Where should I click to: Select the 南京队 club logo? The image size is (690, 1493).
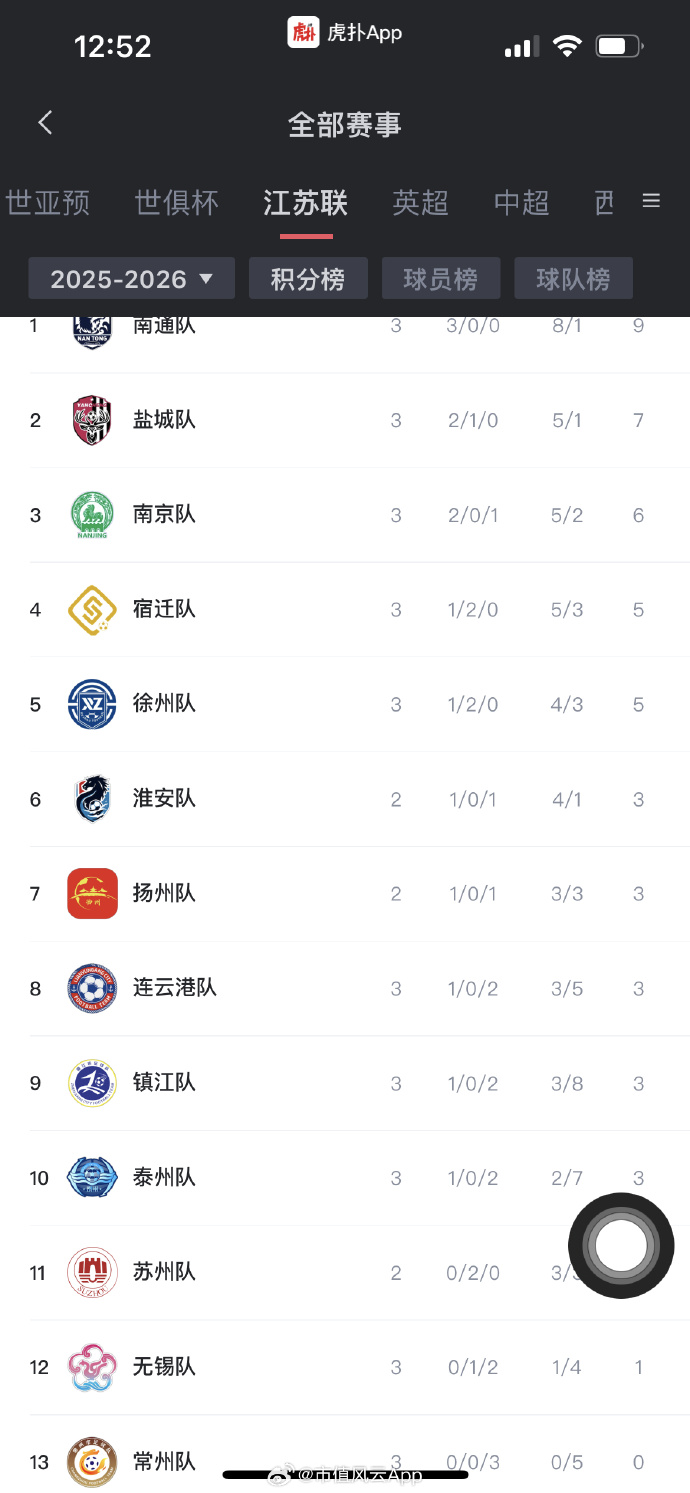(x=92, y=514)
